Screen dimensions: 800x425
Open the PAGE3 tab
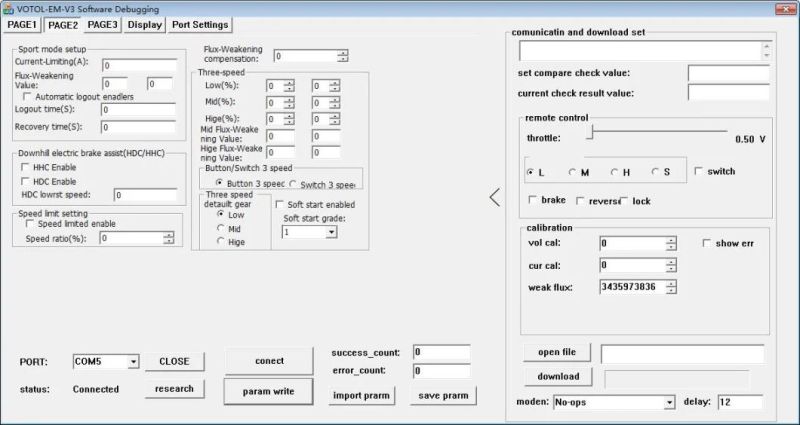(x=103, y=25)
